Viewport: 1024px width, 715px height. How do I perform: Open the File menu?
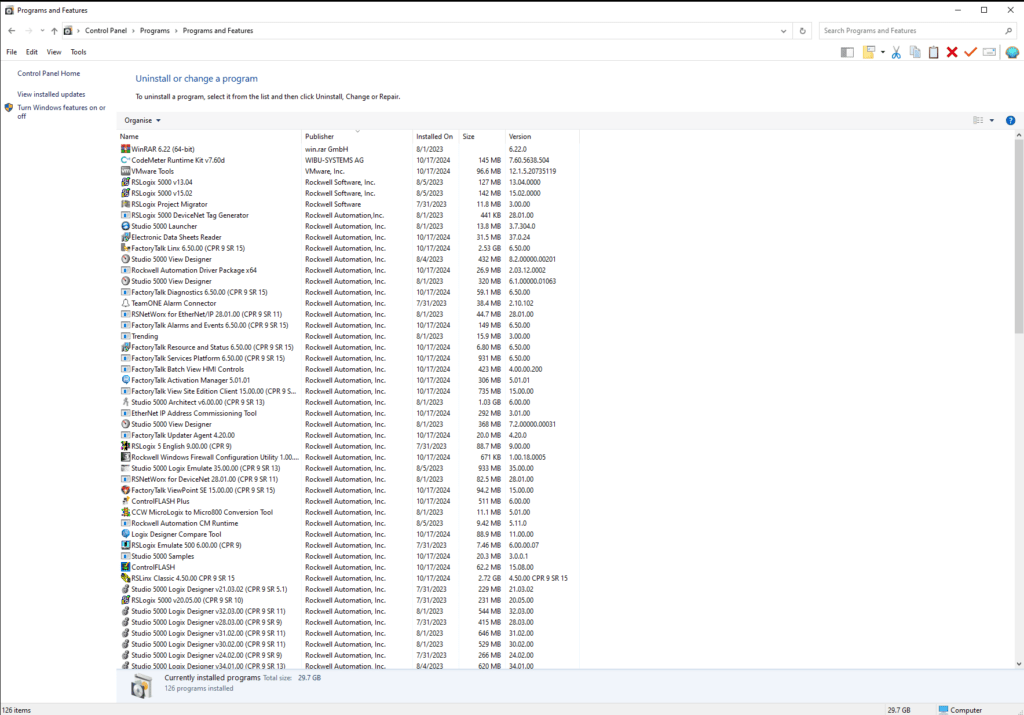tap(12, 52)
